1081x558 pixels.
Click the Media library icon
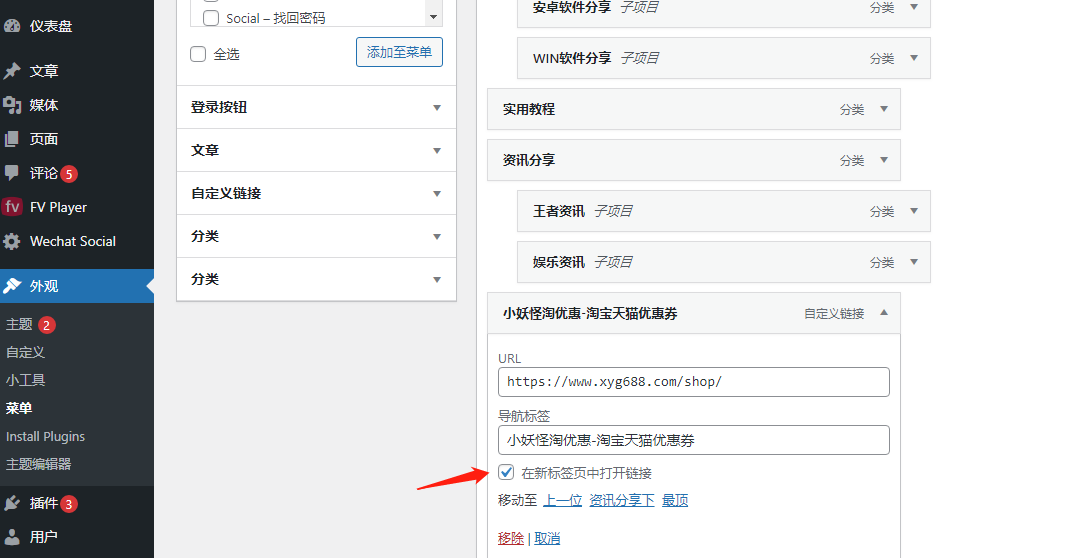(x=12, y=105)
